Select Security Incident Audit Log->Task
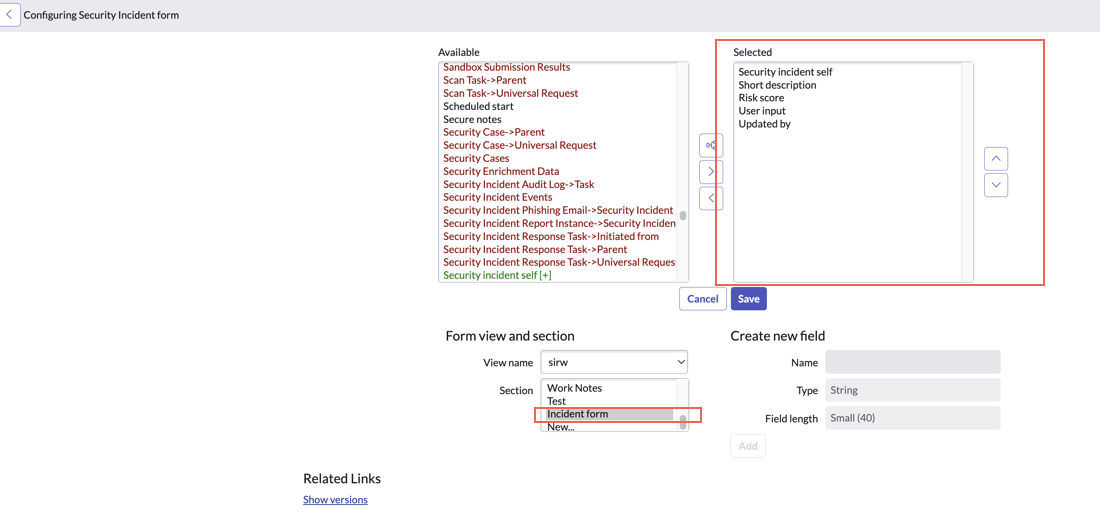This screenshot has width=1100, height=529. click(x=519, y=184)
